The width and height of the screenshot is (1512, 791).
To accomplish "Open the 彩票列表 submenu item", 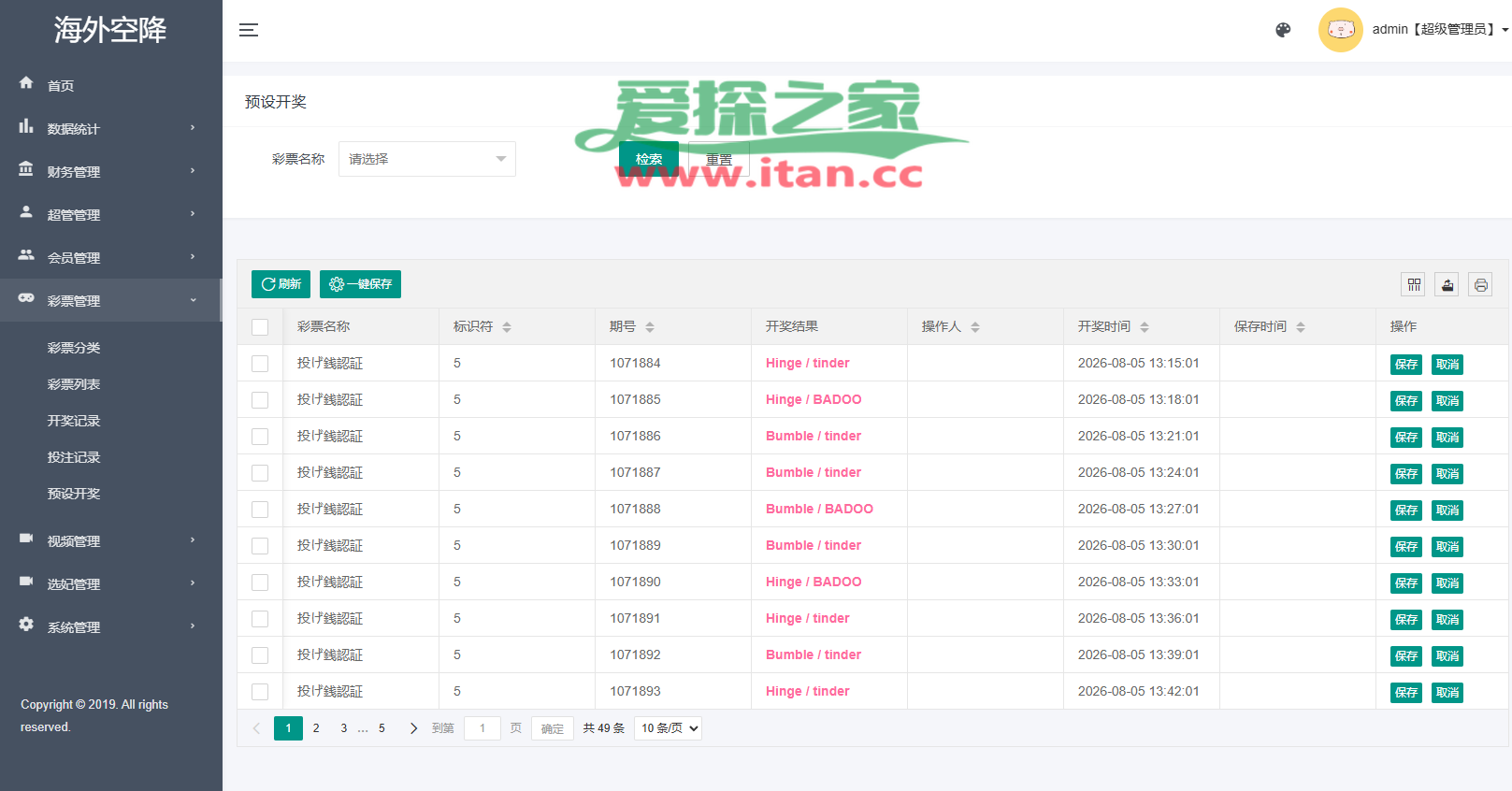I will pos(74,384).
